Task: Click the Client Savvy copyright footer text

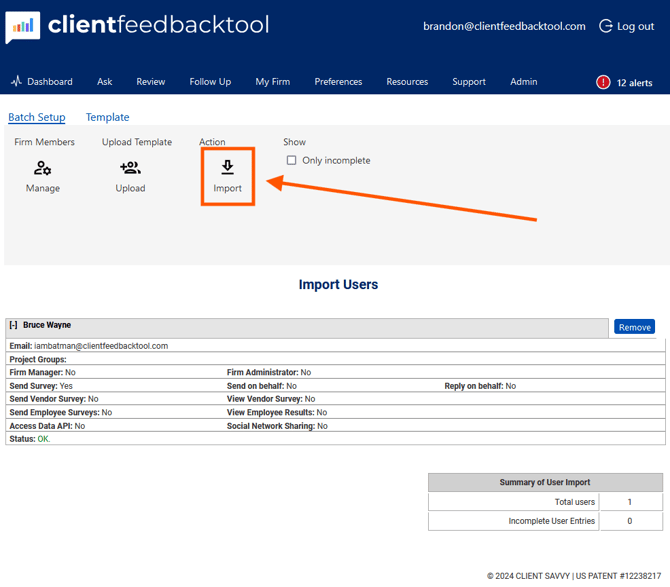Action: click(x=574, y=576)
